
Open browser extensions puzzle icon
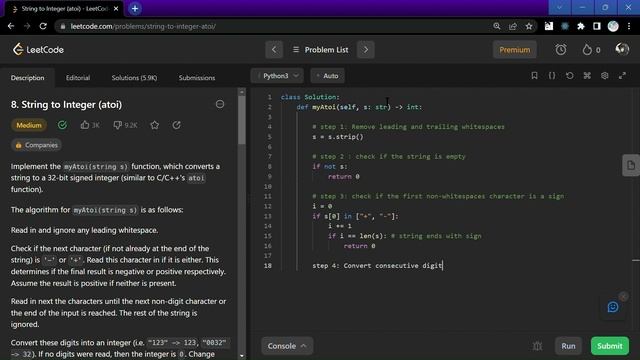(x=581, y=26)
